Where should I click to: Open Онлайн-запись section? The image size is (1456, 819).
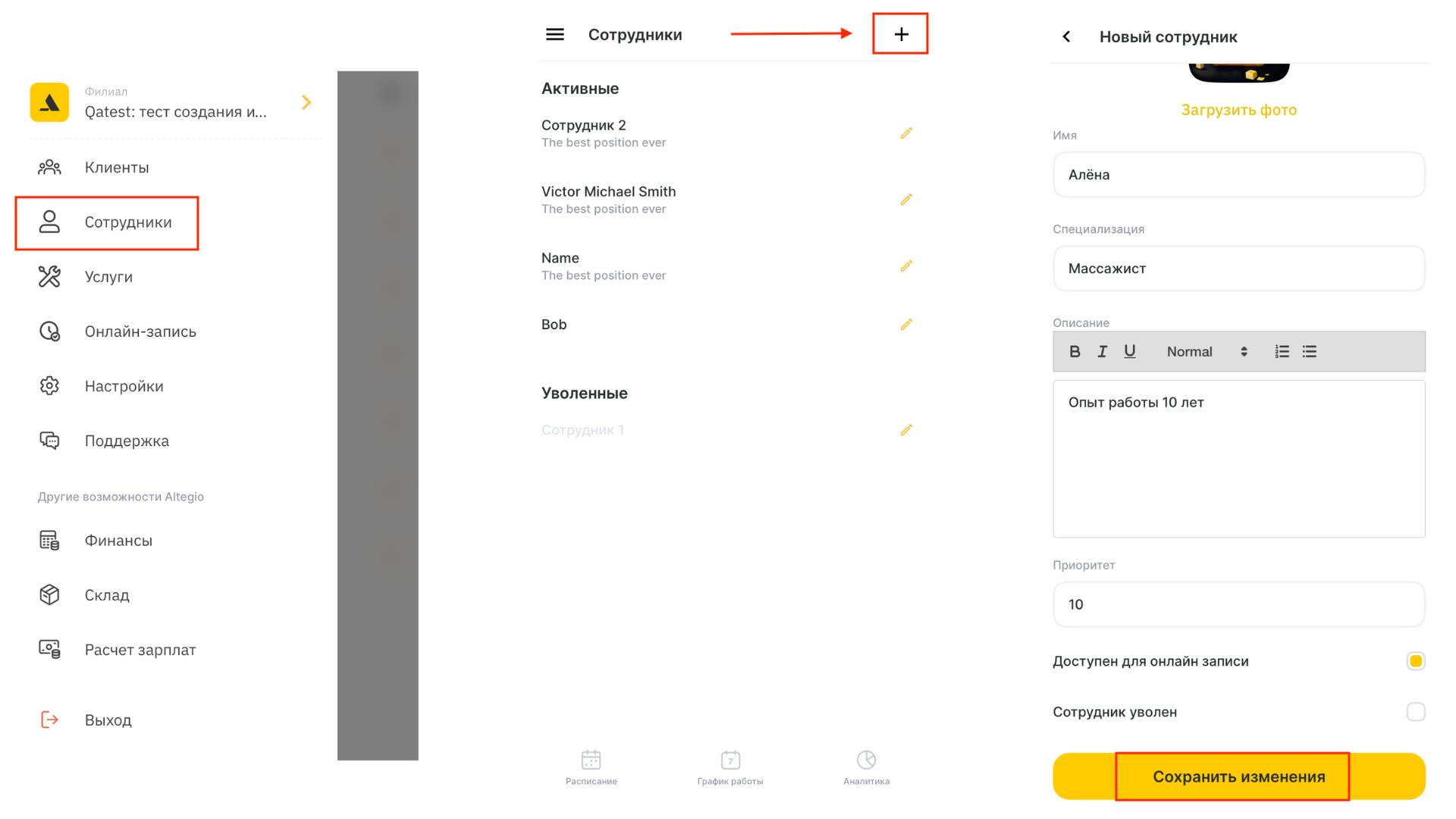(x=139, y=330)
